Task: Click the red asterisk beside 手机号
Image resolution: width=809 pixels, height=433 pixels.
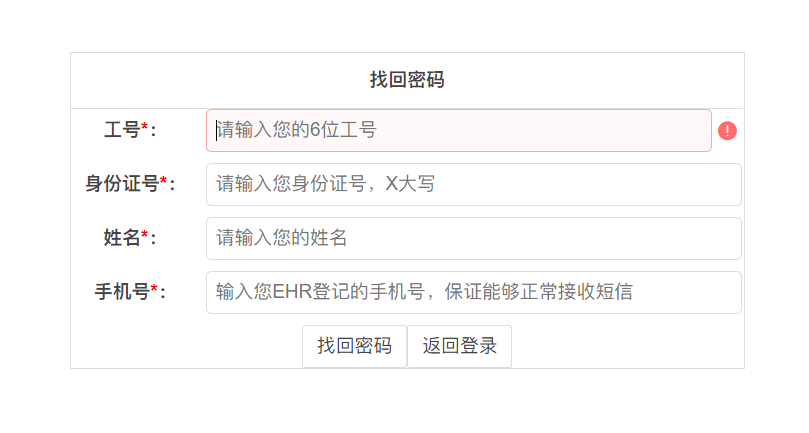Action: (x=154, y=288)
